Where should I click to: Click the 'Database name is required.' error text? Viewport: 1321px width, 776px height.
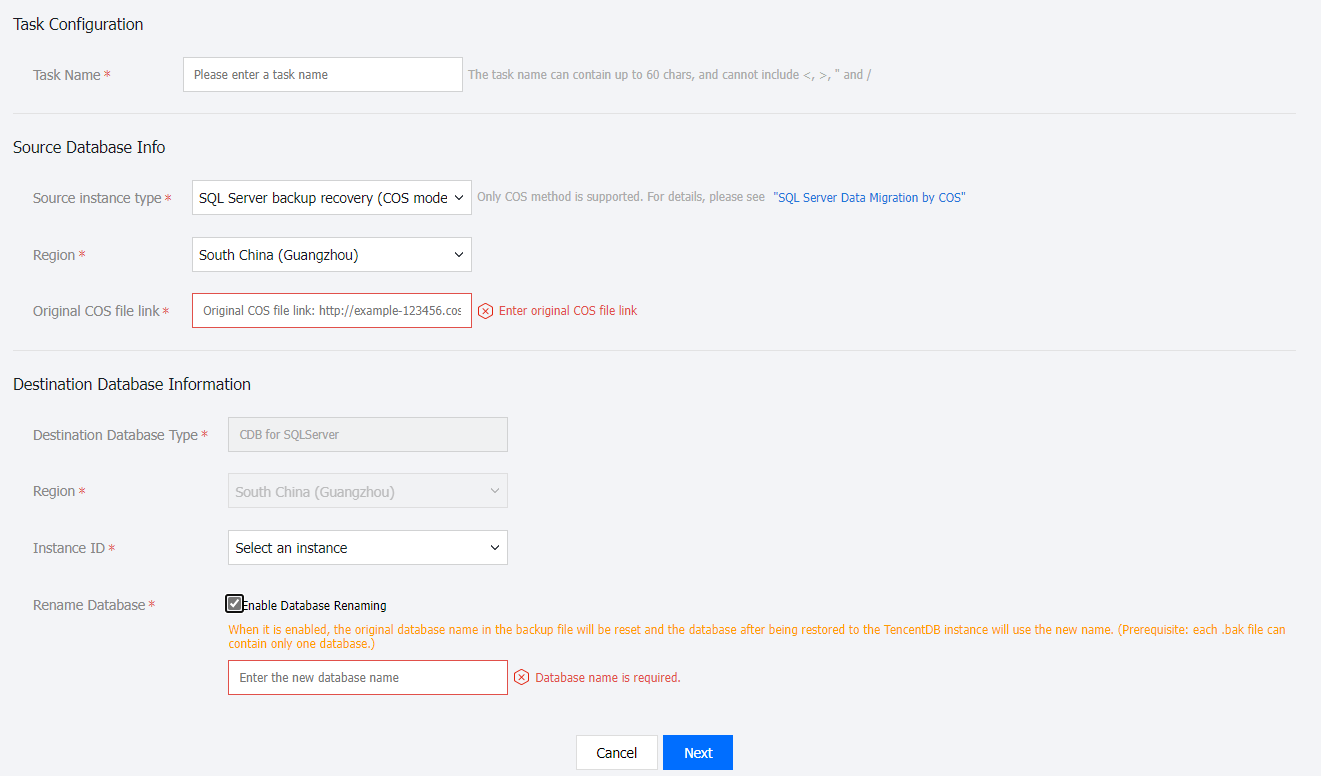607,678
